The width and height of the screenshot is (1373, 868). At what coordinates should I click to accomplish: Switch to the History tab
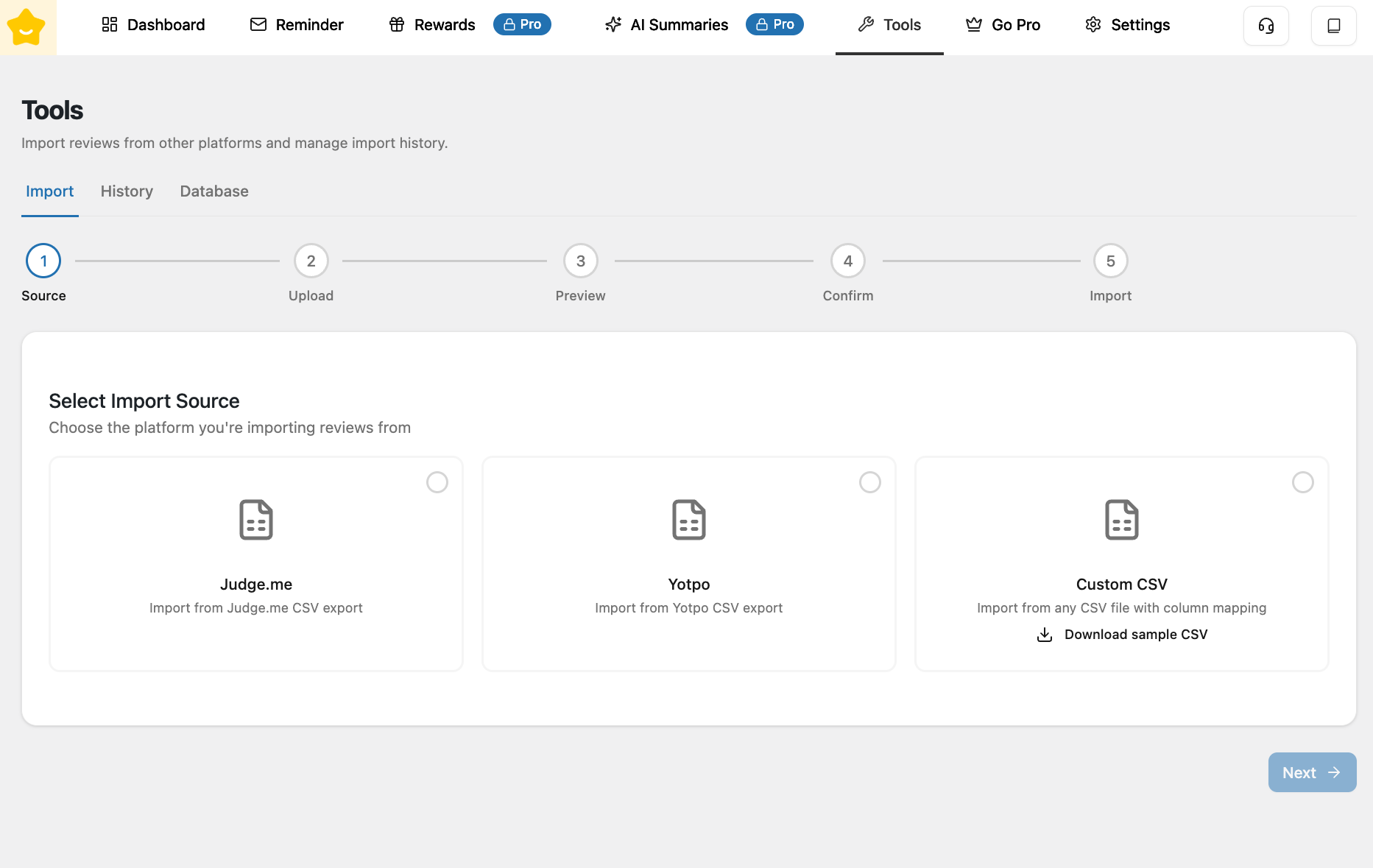127,191
